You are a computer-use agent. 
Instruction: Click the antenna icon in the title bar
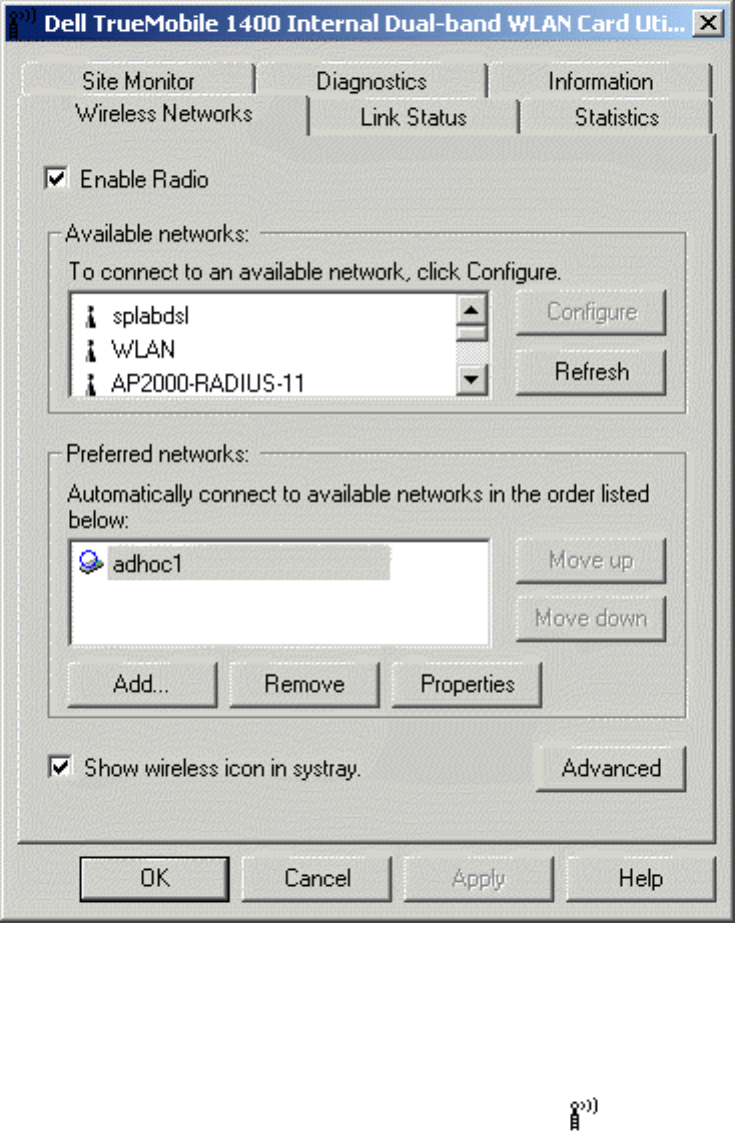pos(20,24)
